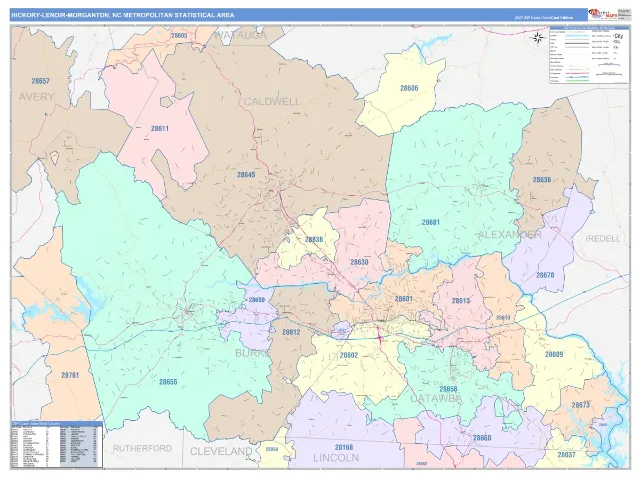Select ZIP code label 28761
640x480 pixels.
coord(70,375)
